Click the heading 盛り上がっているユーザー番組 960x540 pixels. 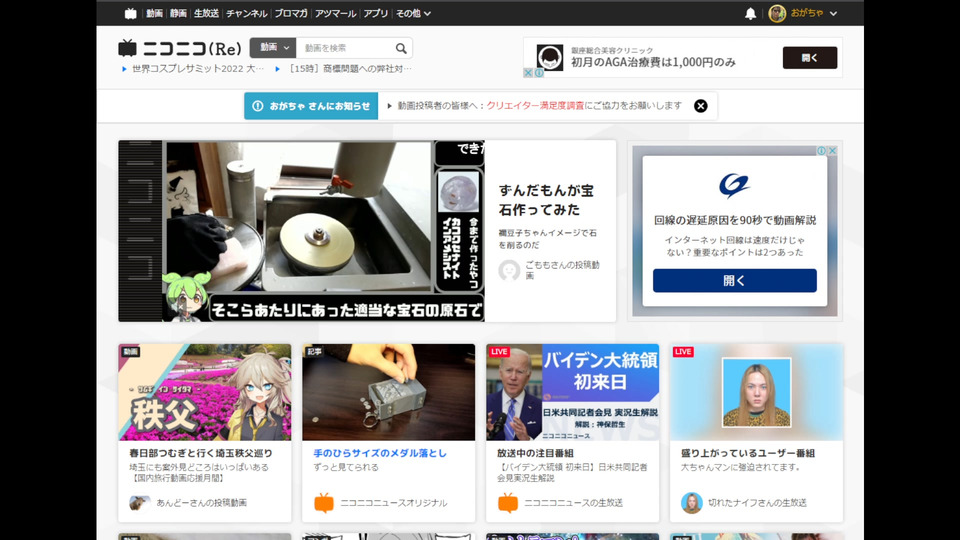point(748,453)
